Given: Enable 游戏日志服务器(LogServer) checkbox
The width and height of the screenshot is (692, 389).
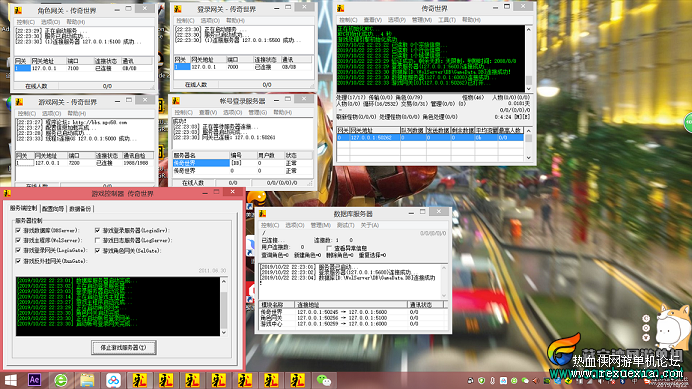Looking at the screenshot, I should click(98, 240).
